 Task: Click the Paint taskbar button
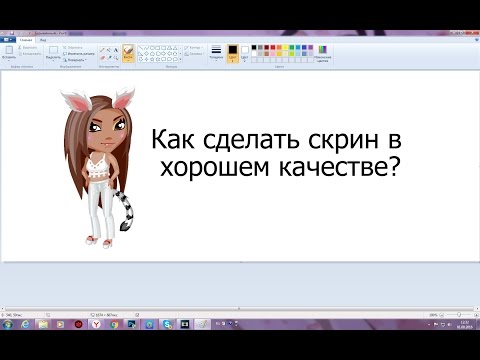pyautogui.click(x=203, y=324)
